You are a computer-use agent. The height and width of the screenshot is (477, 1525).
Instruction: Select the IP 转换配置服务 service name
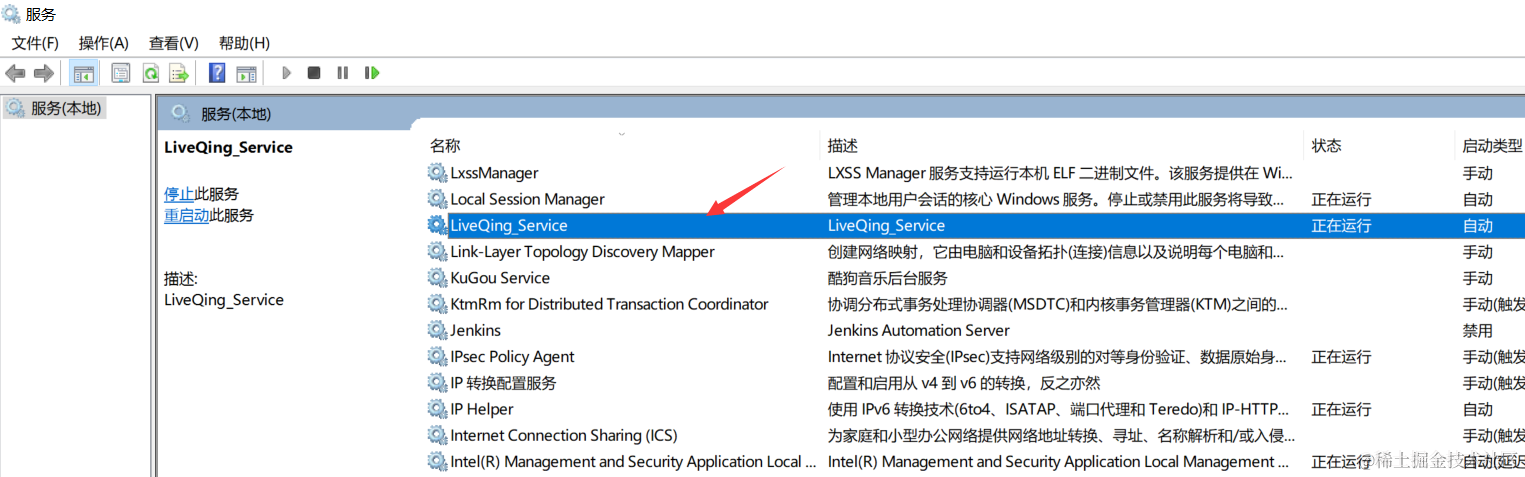pyautogui.click(x=503, y=383)
